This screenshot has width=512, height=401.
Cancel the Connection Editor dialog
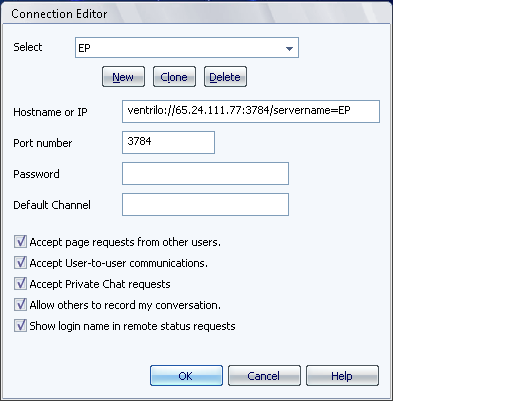click(x=264, y=376)
